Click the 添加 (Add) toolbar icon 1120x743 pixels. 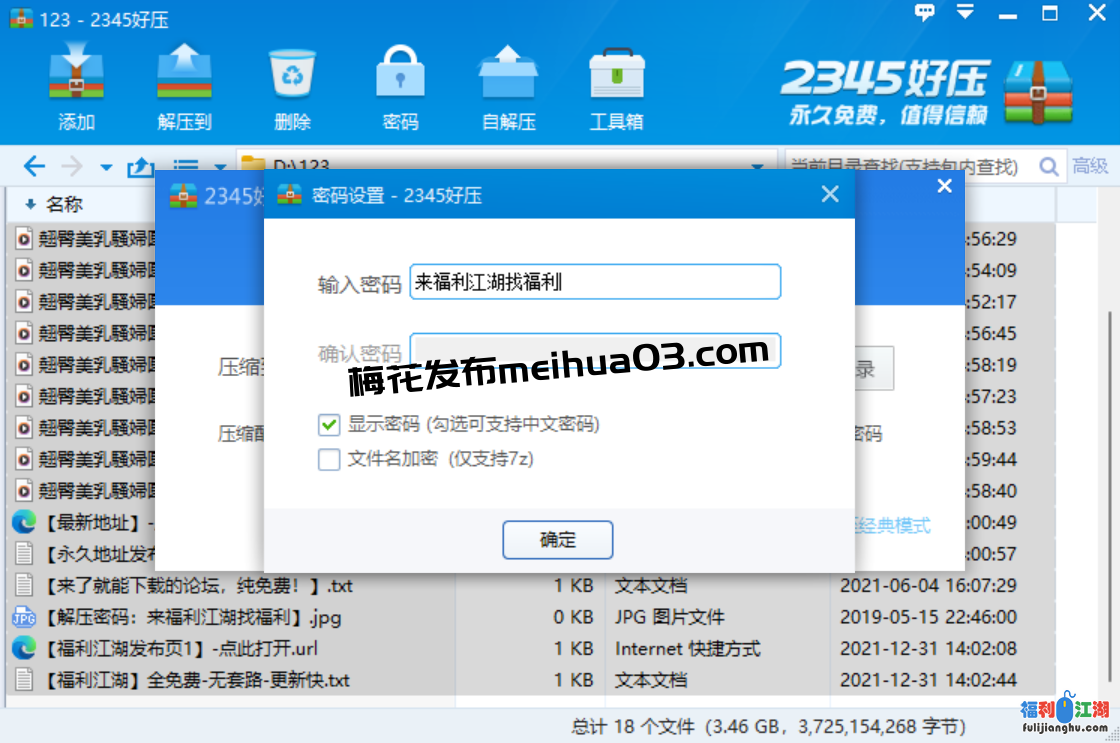(76, 86)
